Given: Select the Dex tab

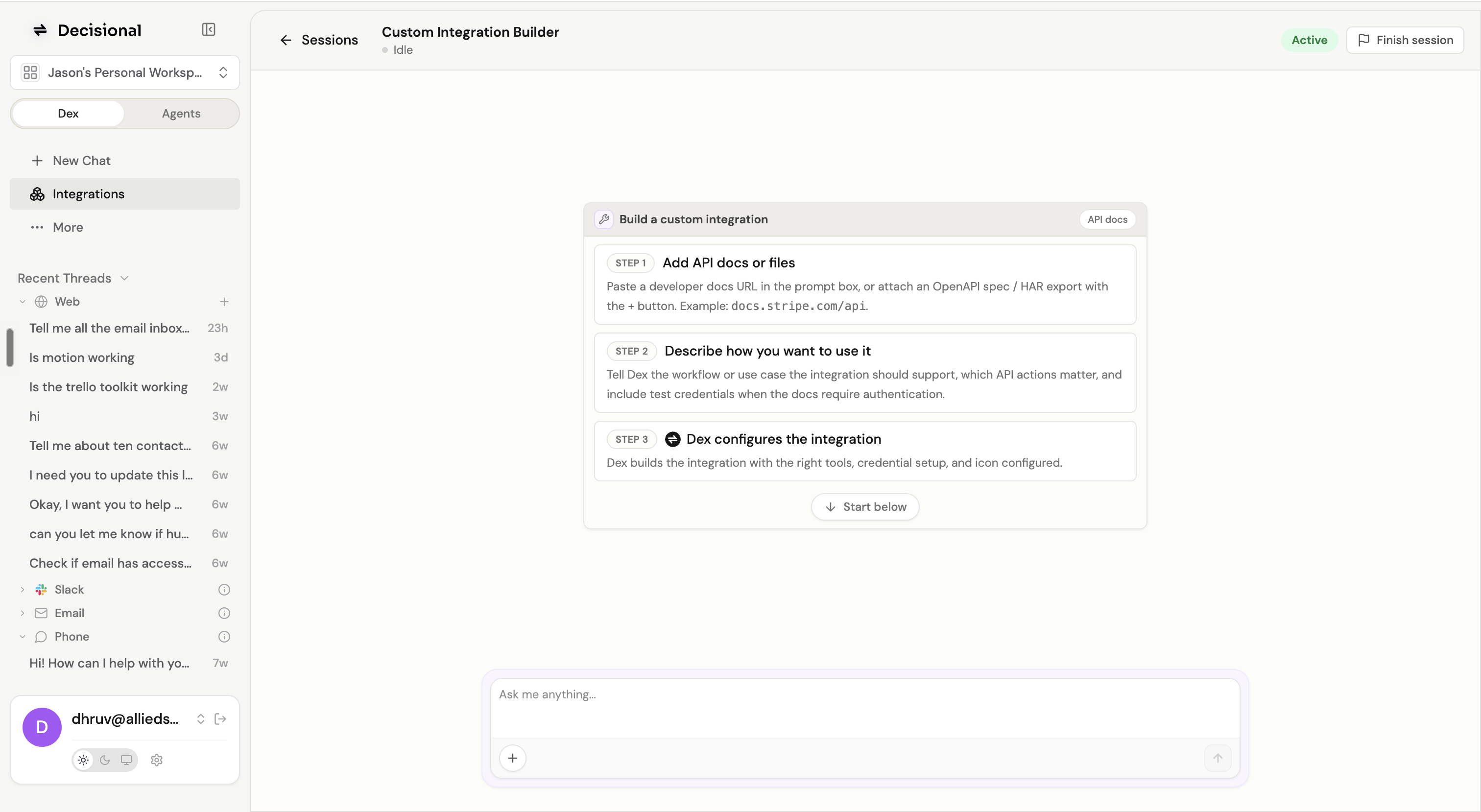Looking at the screenshot, I should click(x=68, y=113).
